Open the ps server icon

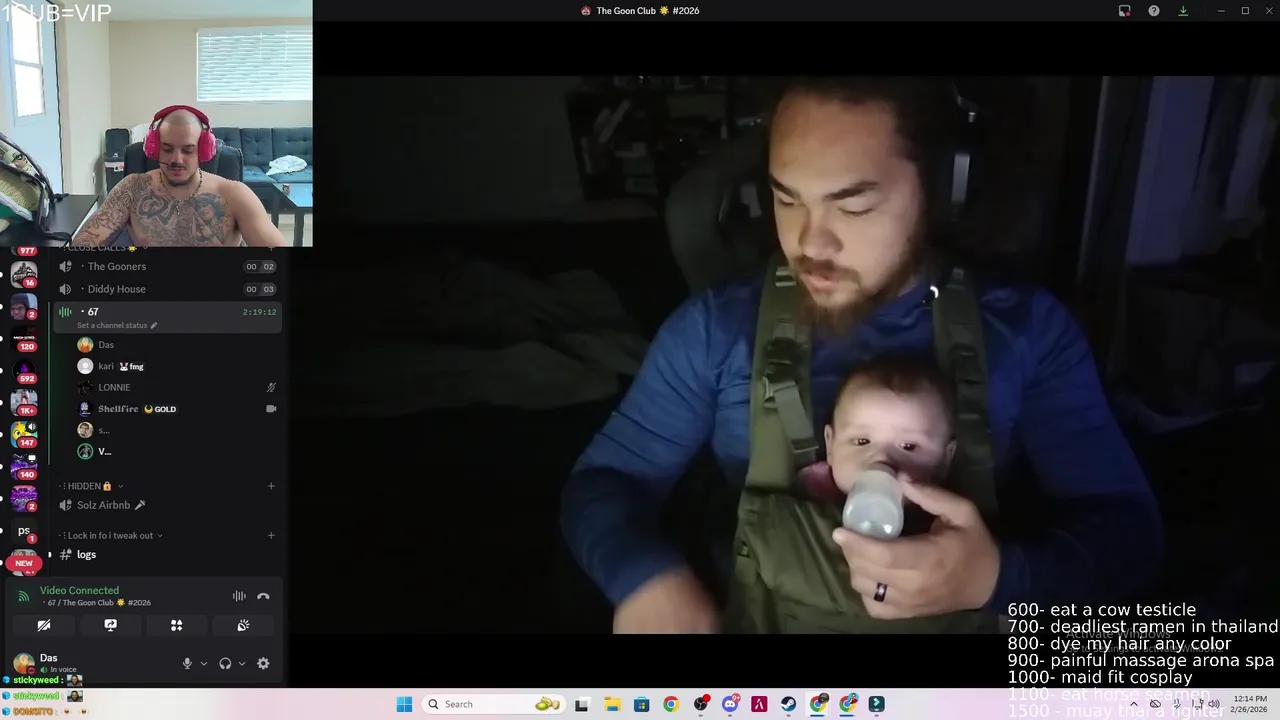(x=24, y=531)
